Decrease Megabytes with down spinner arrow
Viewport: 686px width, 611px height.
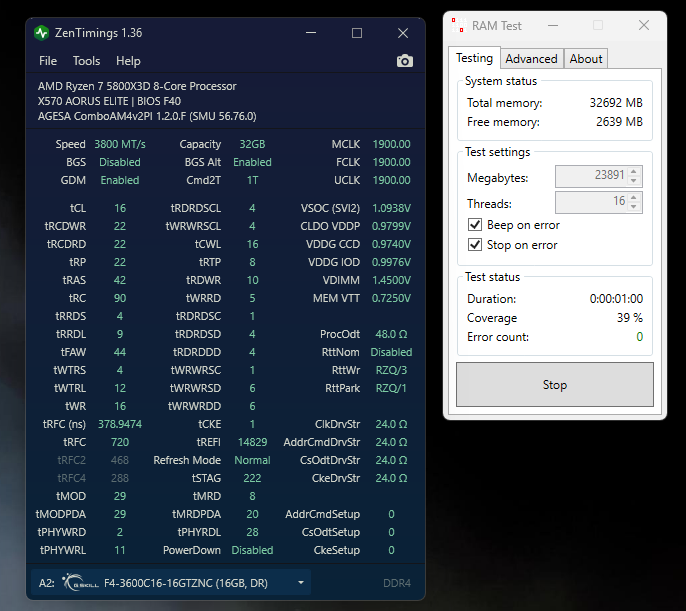point(634,181)
